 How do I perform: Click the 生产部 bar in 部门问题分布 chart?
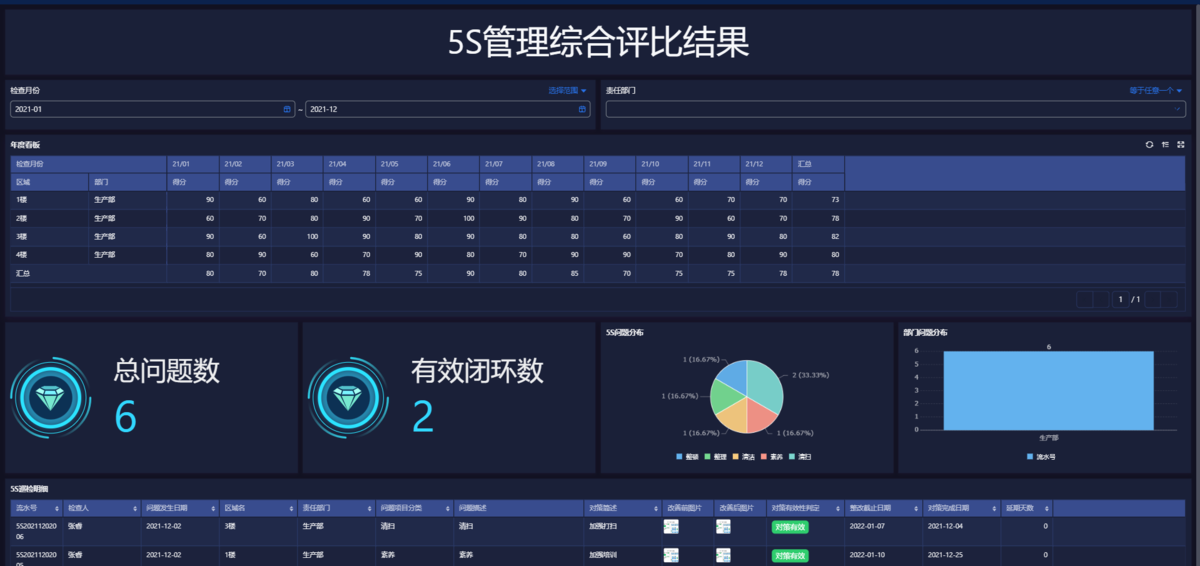click(1048, 390)
